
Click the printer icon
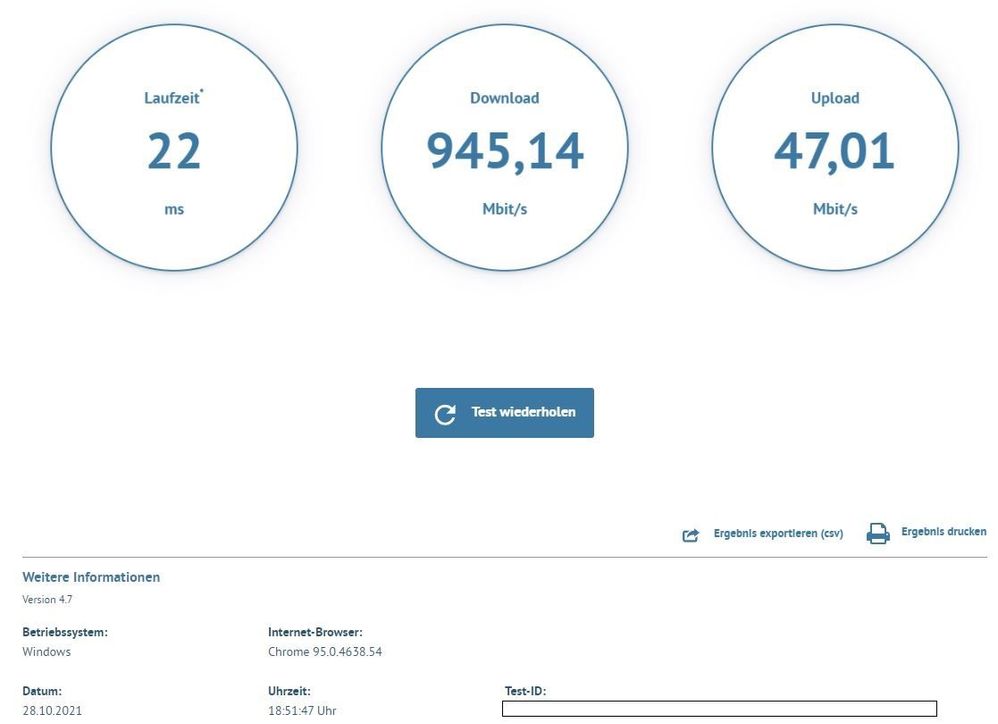(x=878, y=533)
